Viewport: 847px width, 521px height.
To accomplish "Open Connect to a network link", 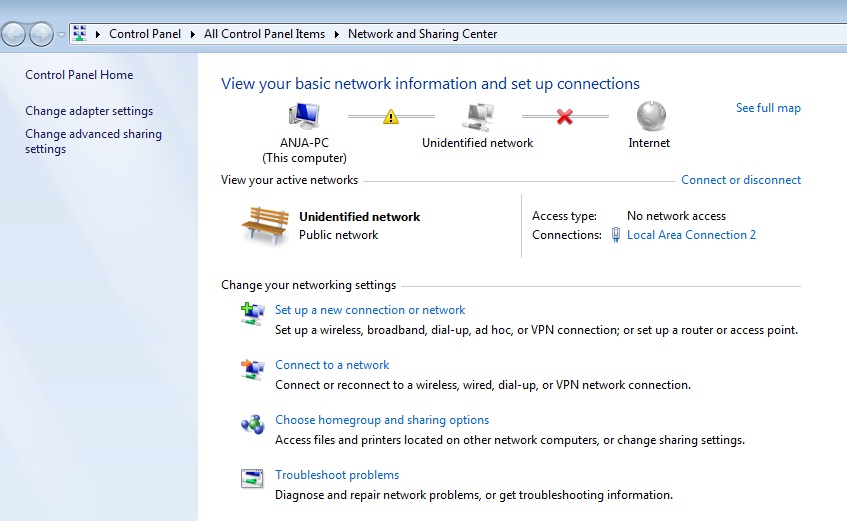I will click(332, 365).
